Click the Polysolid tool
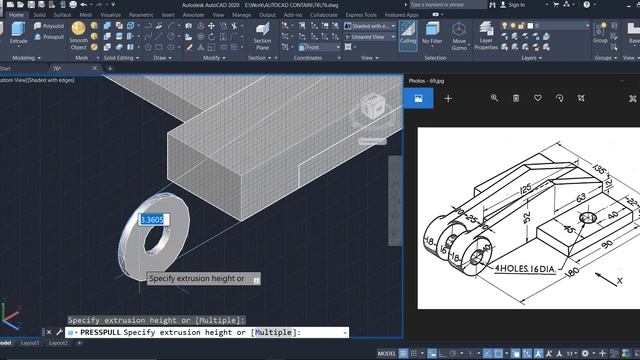Image resolution: width=640 pixels, height=360 pixels. tap(49, 26)
